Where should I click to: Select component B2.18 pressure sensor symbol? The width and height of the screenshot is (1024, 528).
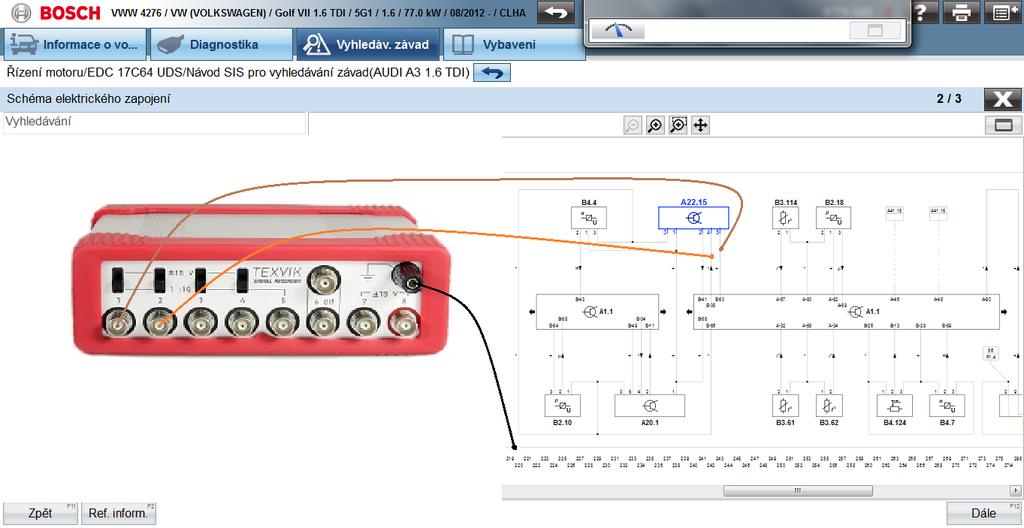pos(833,218)
